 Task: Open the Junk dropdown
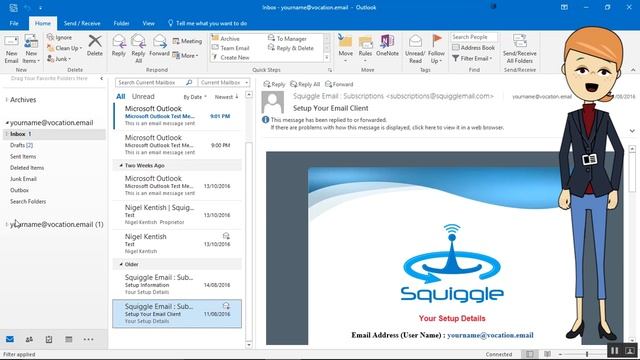59,59
